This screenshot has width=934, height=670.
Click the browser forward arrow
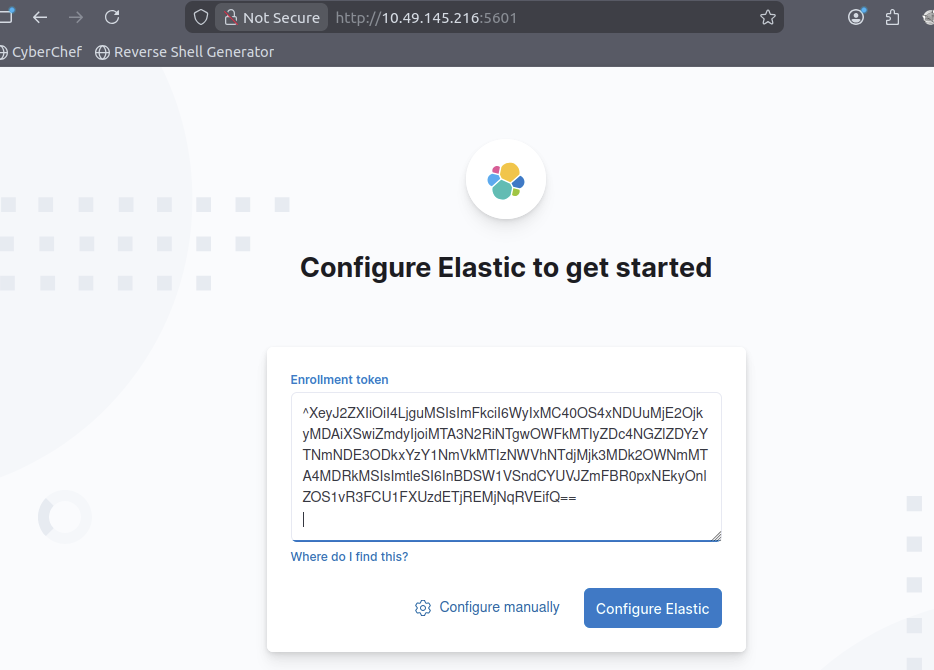pyautogui.click(x=76, y=17)
